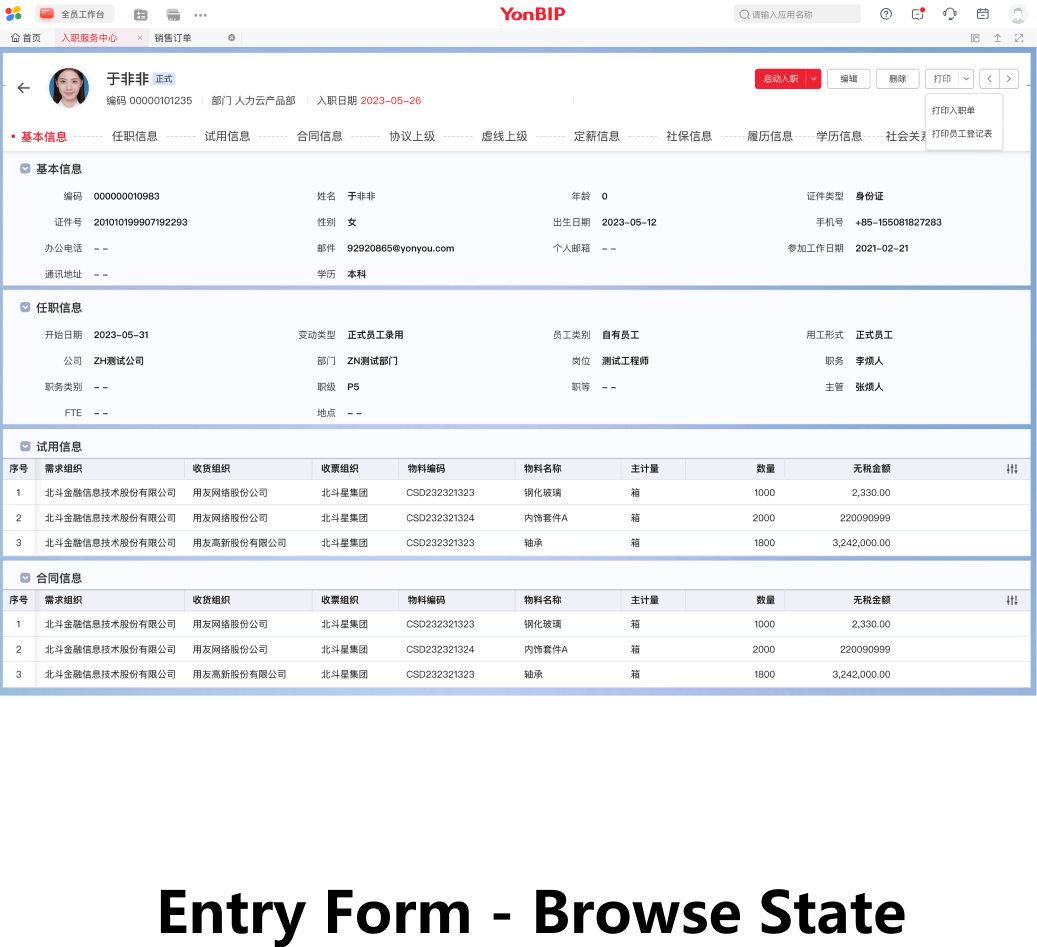Click the 编辑 edit button
This screenshot has width=1037, height=947.
(849, 79)
